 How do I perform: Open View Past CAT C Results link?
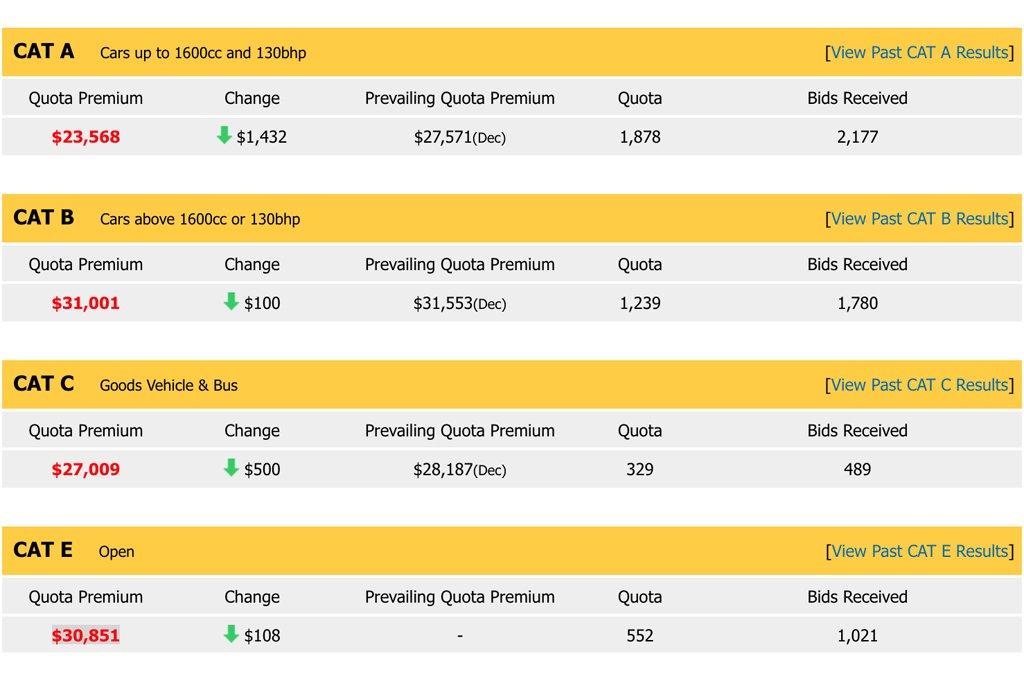pyautogui.click(x=919, y=384)
